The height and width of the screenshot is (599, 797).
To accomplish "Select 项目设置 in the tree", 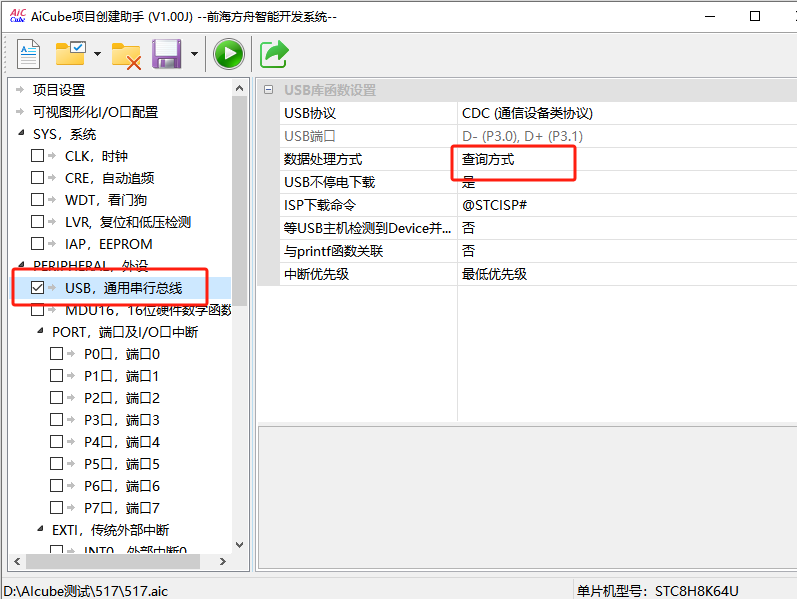I will pos(59,90).
